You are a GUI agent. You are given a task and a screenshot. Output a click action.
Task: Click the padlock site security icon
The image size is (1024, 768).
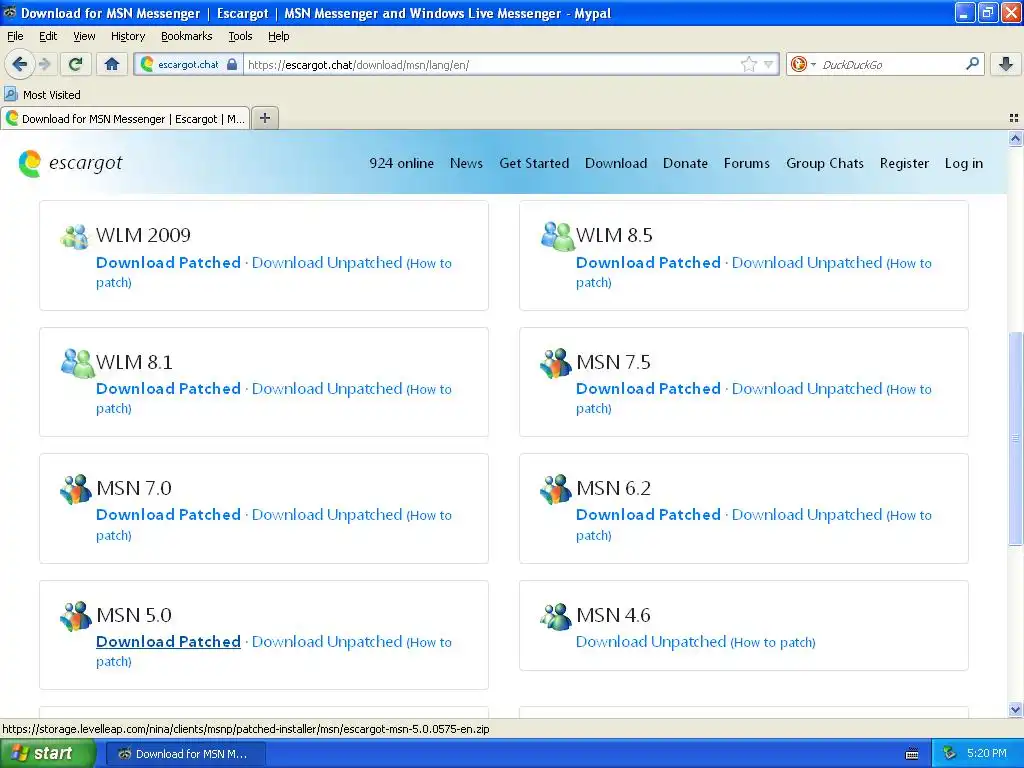[x=232, y=64]
